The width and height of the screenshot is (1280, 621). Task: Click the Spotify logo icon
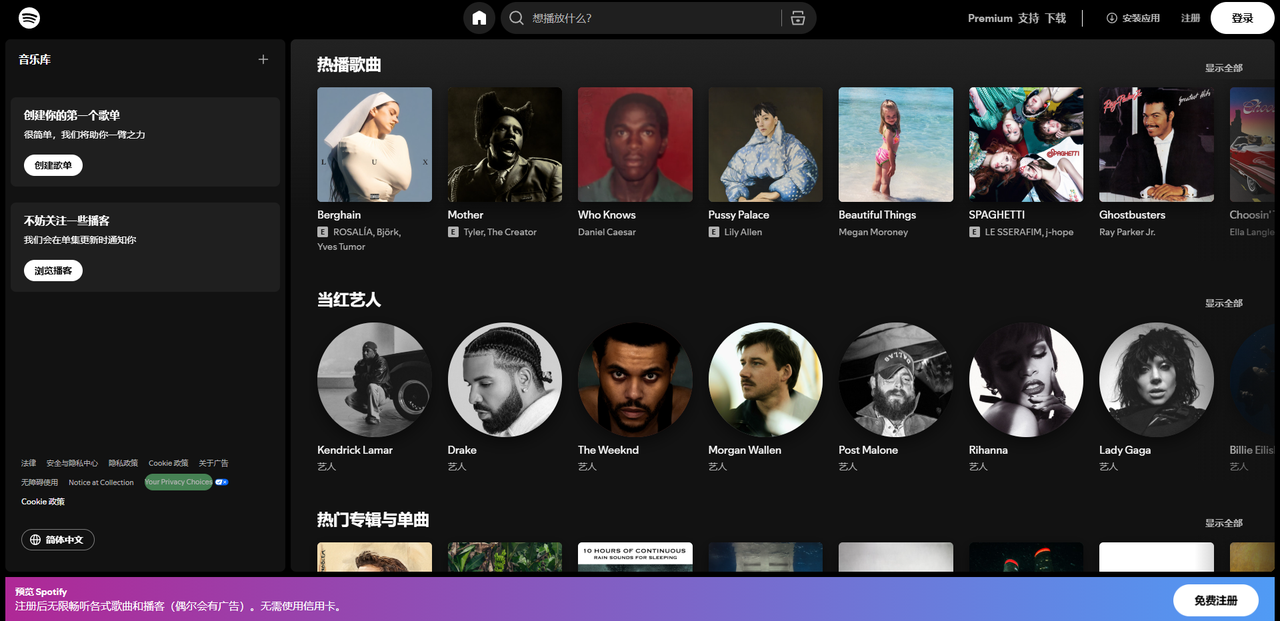(30, 18)
